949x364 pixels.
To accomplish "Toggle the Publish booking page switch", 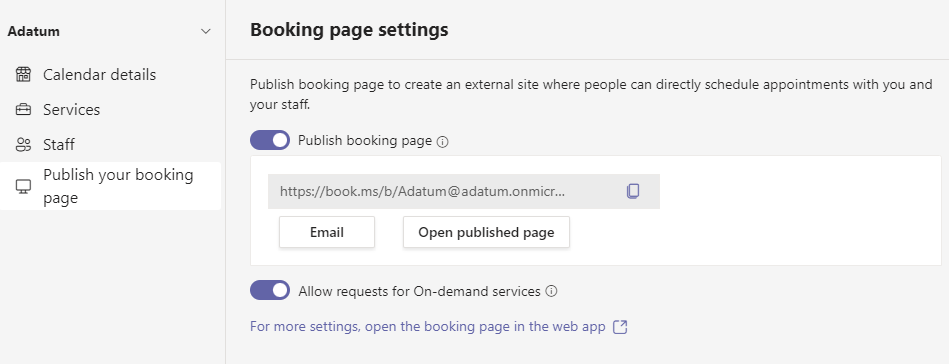I will [270, 141].
